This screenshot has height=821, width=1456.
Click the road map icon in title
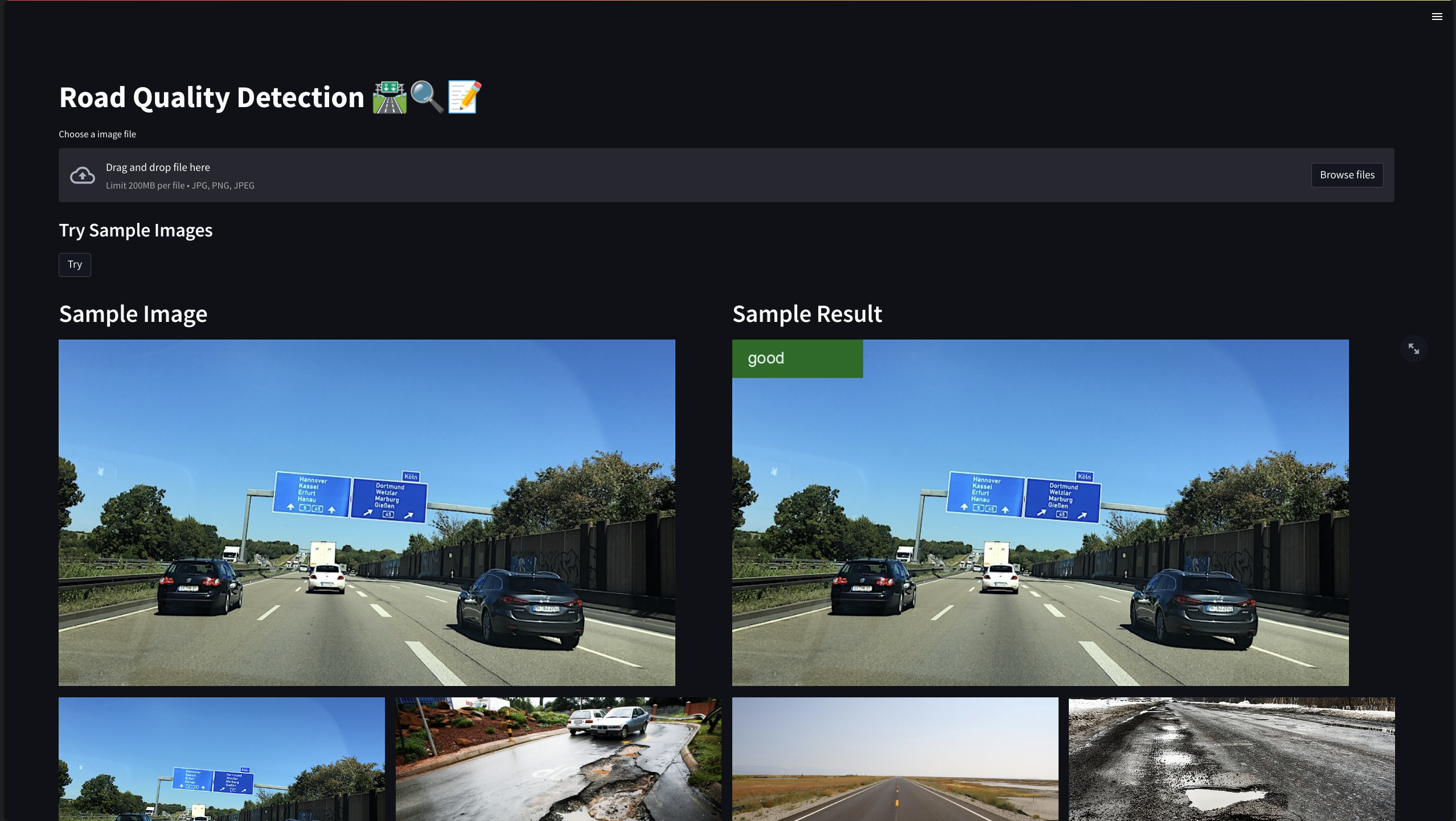[389, 96]
